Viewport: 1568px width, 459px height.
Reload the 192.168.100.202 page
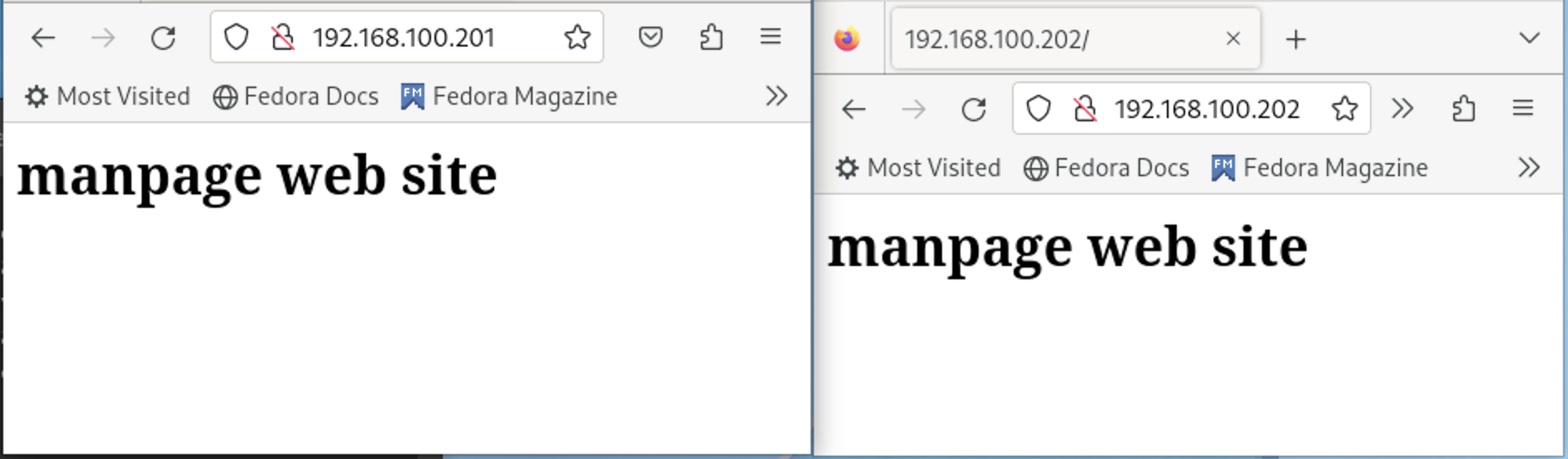click(x=974, y=109)
